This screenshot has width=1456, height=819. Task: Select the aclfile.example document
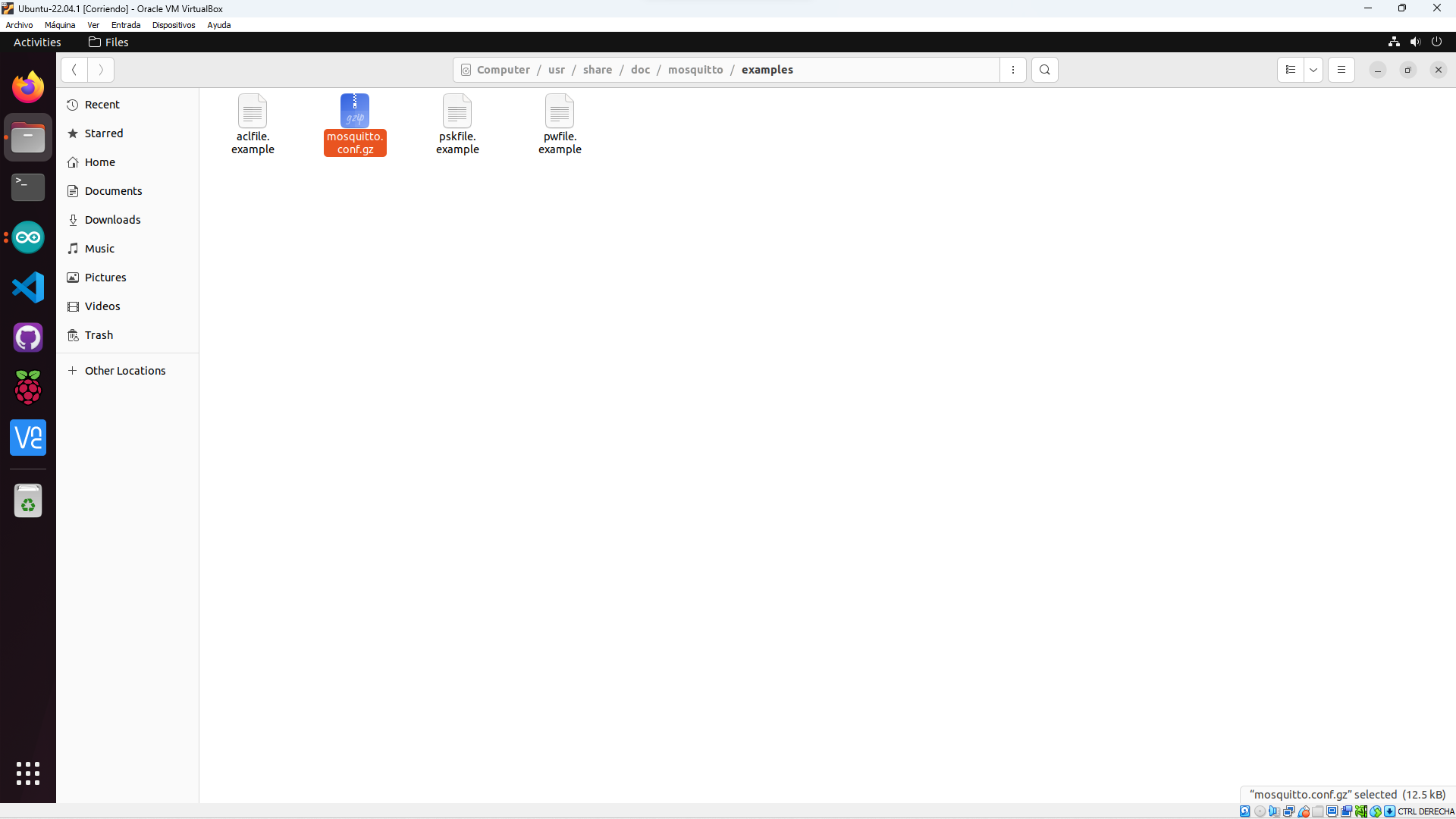click(253, 112)
